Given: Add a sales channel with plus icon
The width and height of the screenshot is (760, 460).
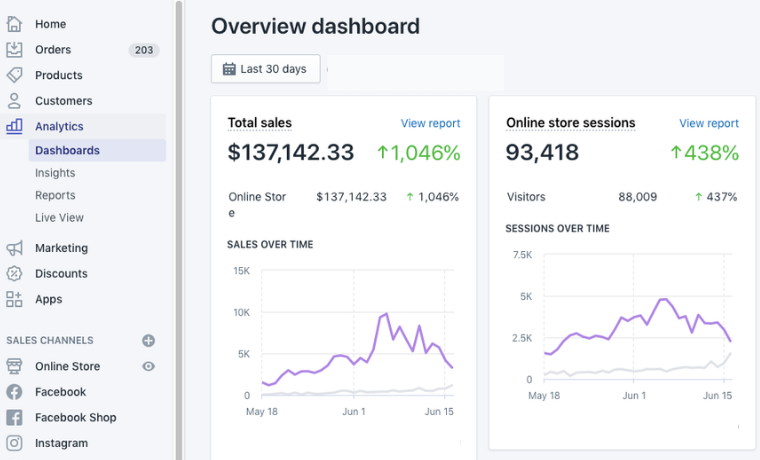Looking at the screenshot, I should click(x=149, y=341).
